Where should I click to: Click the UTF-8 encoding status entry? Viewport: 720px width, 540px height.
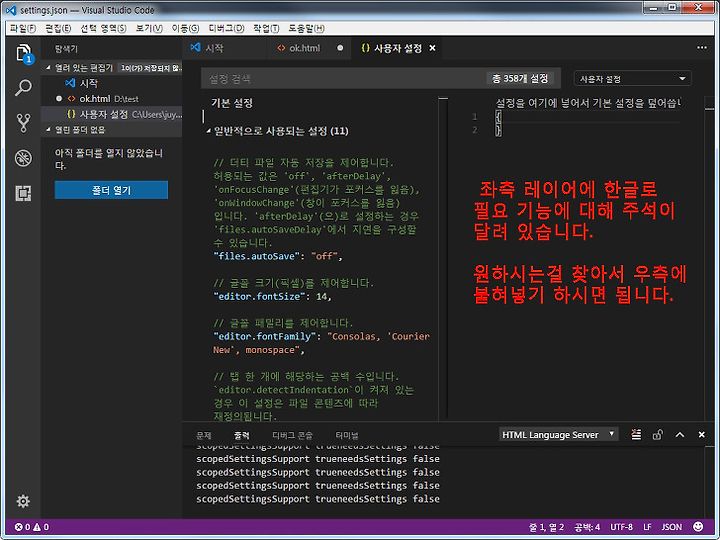click(x=621, y=527)
